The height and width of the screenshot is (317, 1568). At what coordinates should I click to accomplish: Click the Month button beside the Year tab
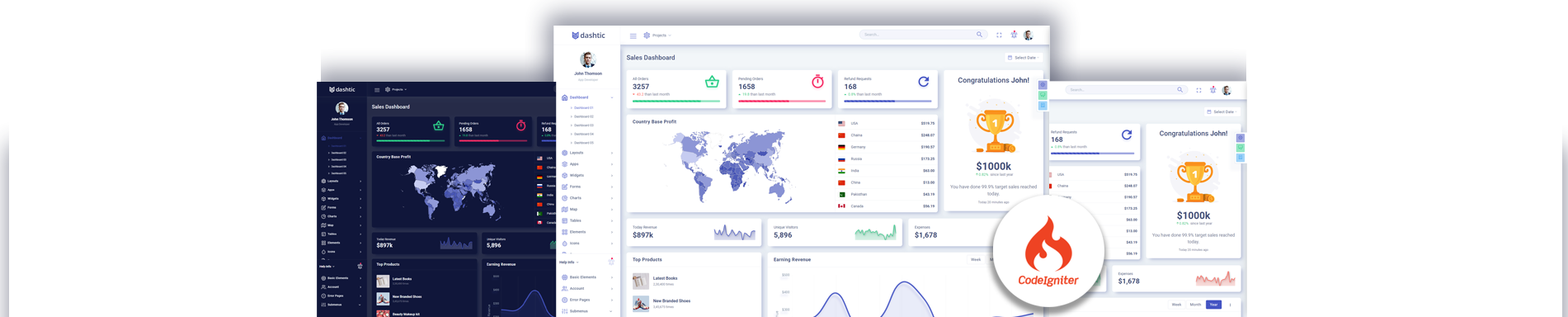(x=1195, y=305)
